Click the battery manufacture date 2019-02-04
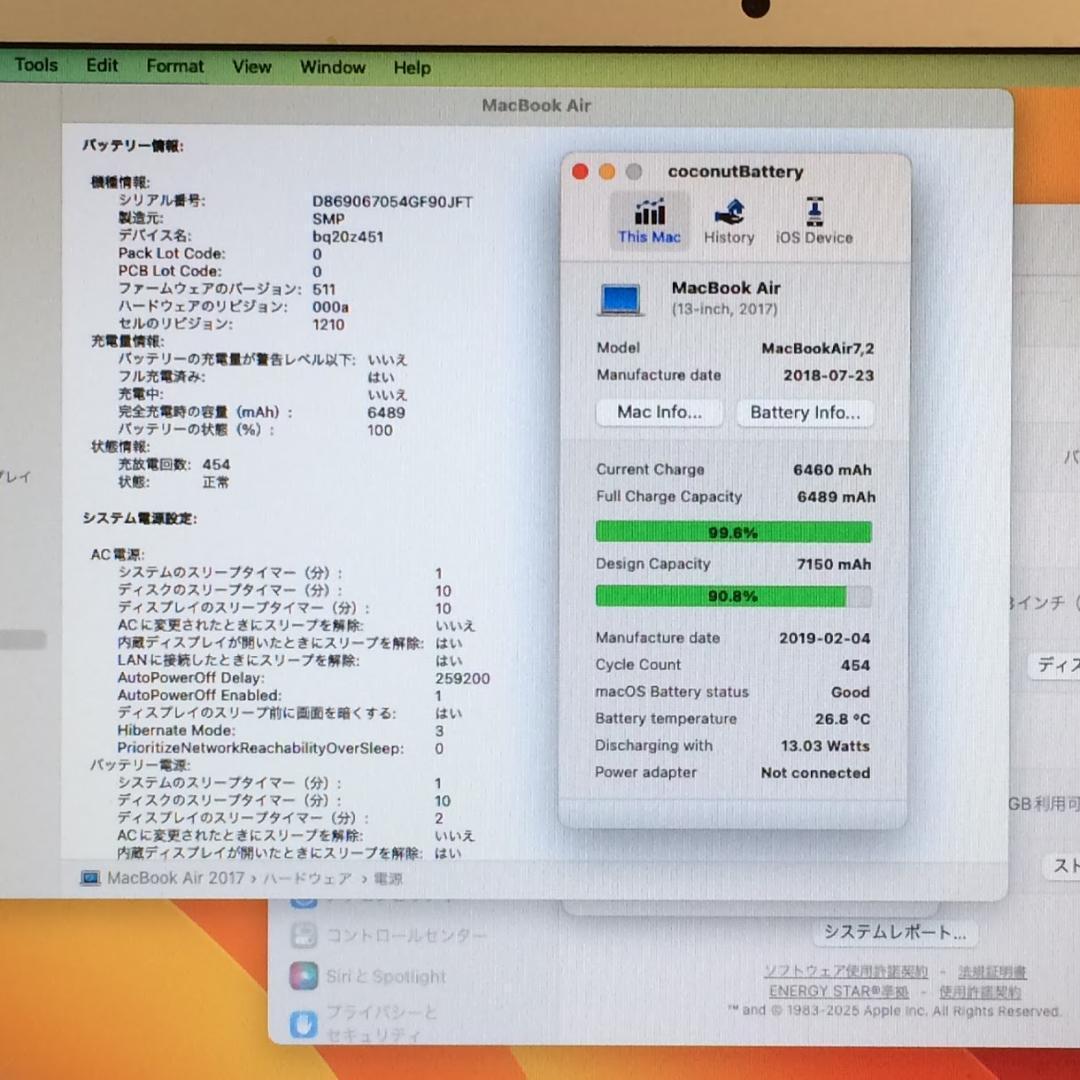The height and width of the screenshot is (1080, 1080). pos(824,638)
